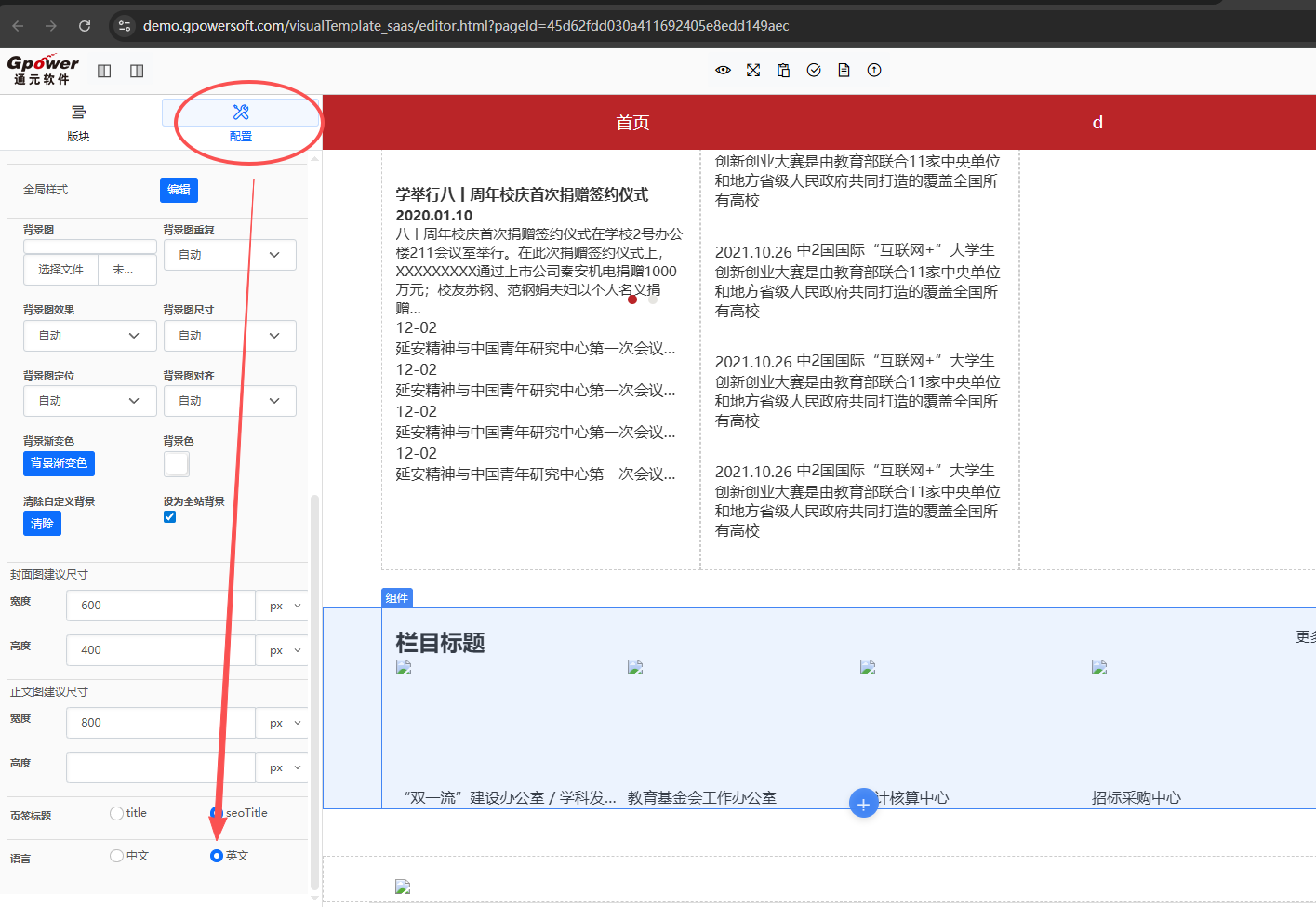Image resolution: width=1316 pixels, height=907 pixels.
Task: Select the 中文 language radio button
Action: pos(116,856)
